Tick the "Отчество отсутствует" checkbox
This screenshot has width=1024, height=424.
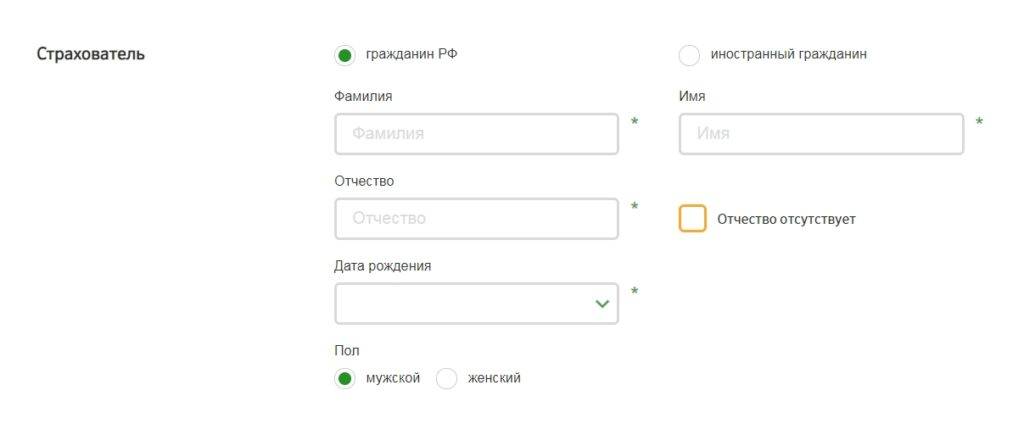tap(693, 219)
